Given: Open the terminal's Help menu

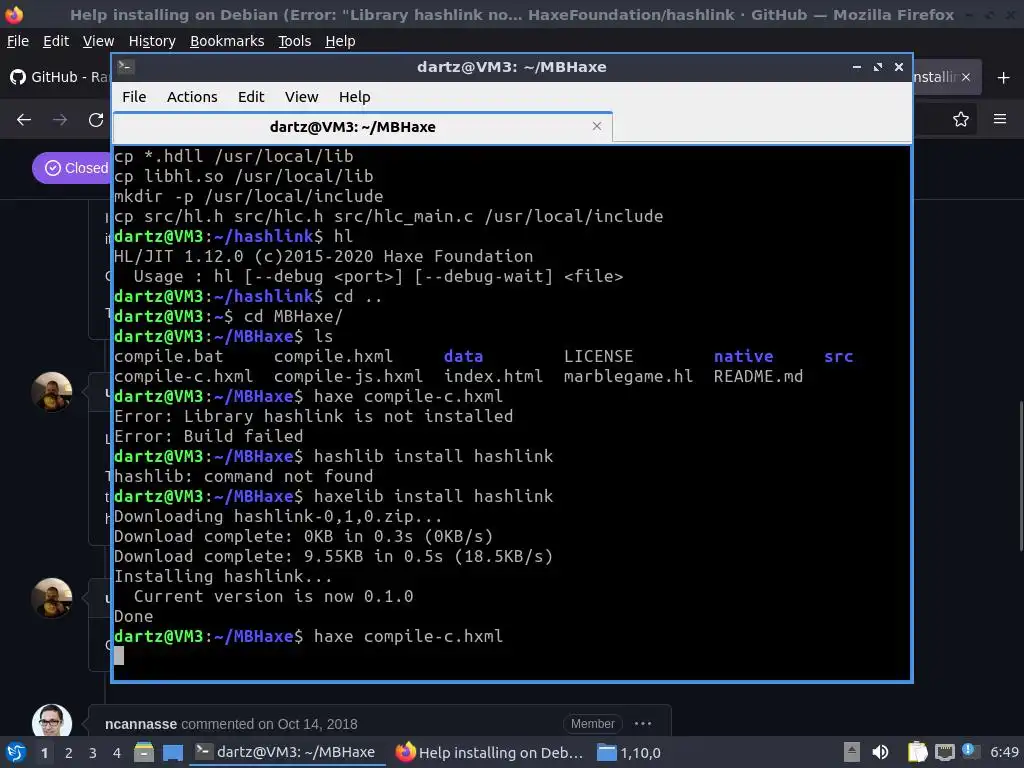Looking at the screenshot, I should 355,97.
